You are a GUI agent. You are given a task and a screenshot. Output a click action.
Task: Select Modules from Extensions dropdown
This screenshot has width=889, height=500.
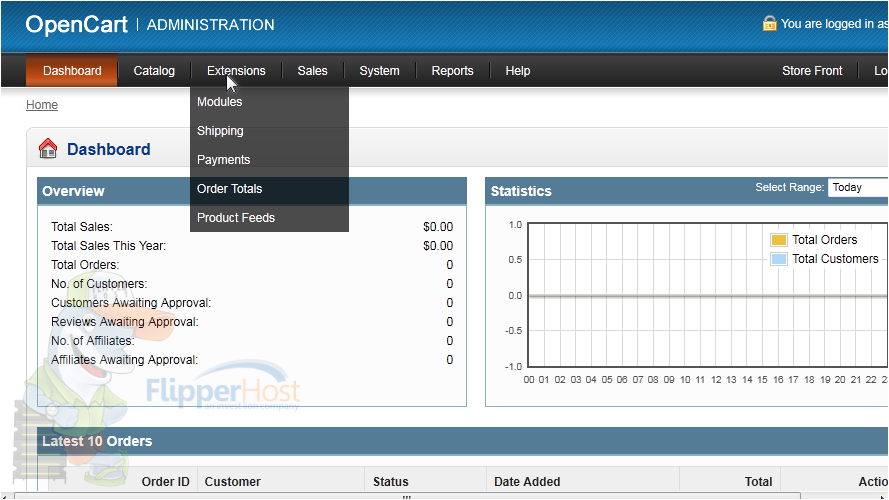pyautogui.click(x=269, y=102)
